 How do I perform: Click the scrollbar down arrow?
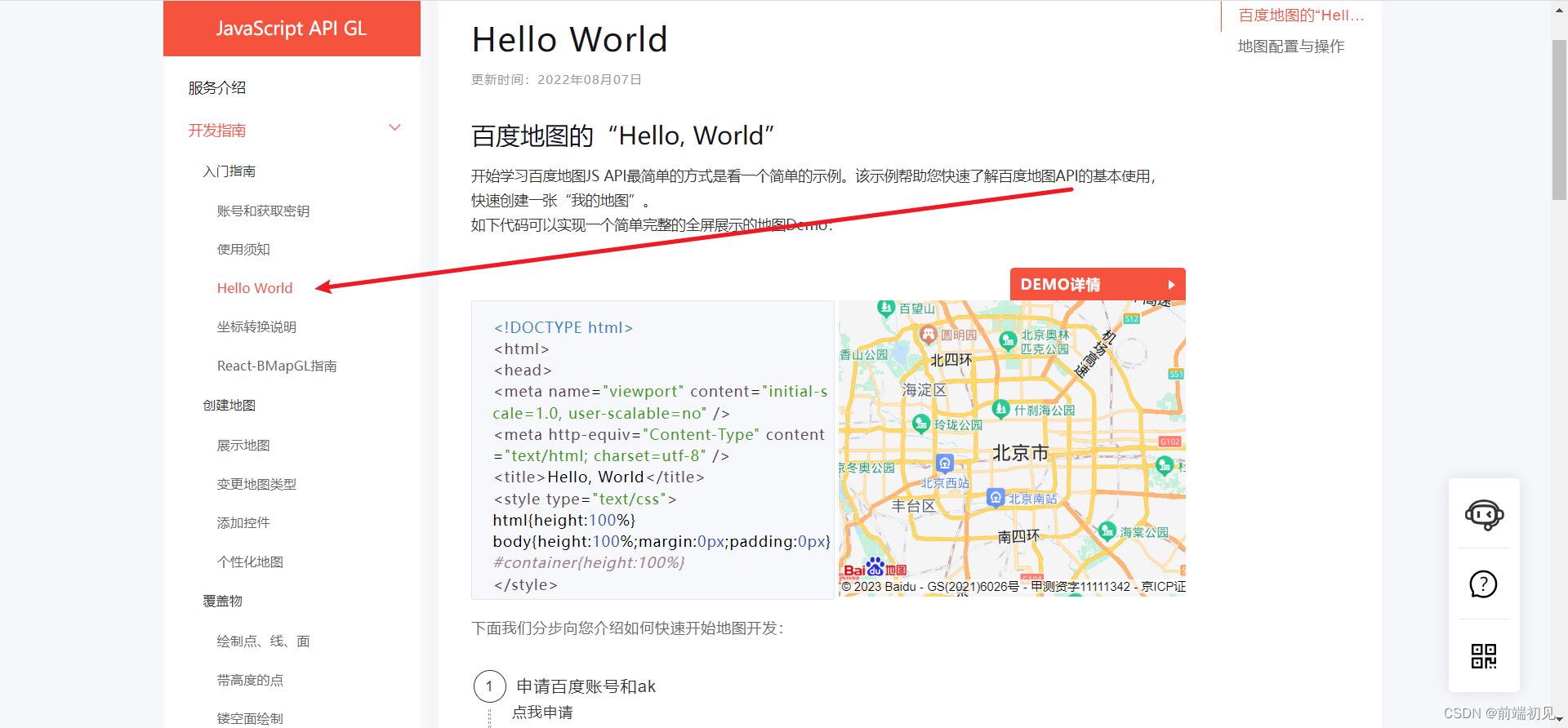1559,720
